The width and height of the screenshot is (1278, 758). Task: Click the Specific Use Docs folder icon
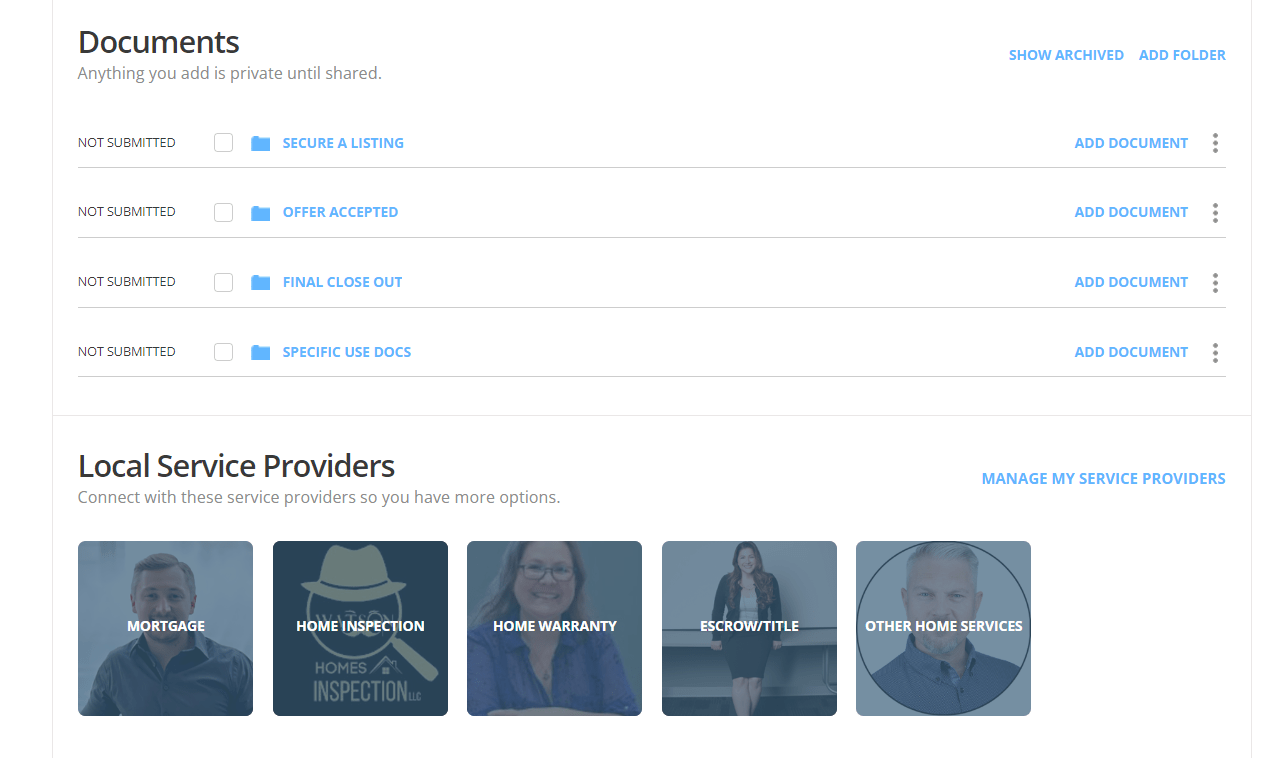261,352
